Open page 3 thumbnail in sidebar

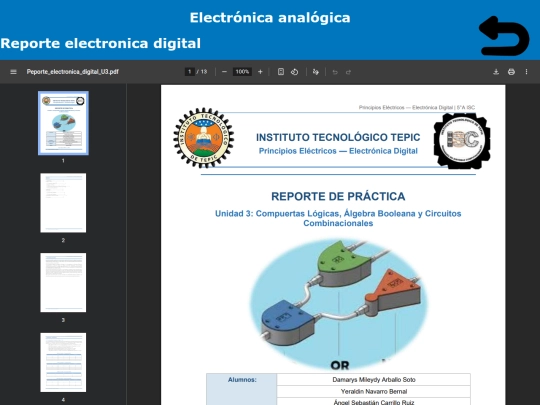(63, 282)
